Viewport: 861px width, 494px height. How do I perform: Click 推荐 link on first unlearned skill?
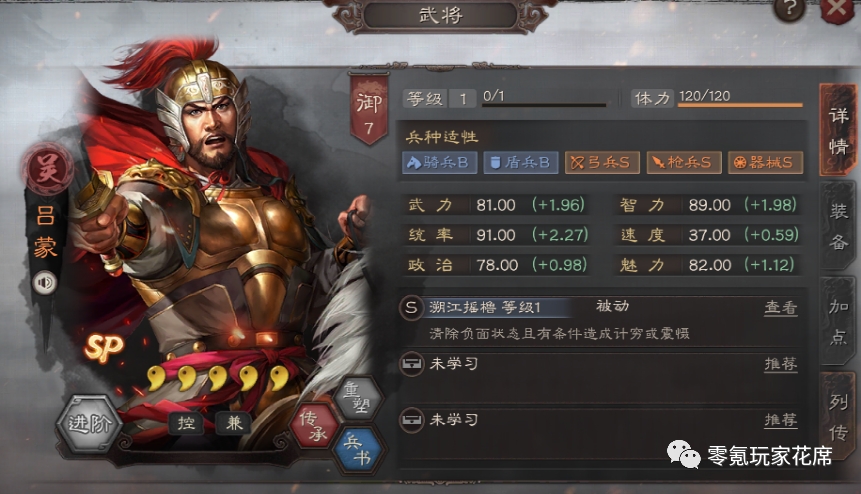780,364
